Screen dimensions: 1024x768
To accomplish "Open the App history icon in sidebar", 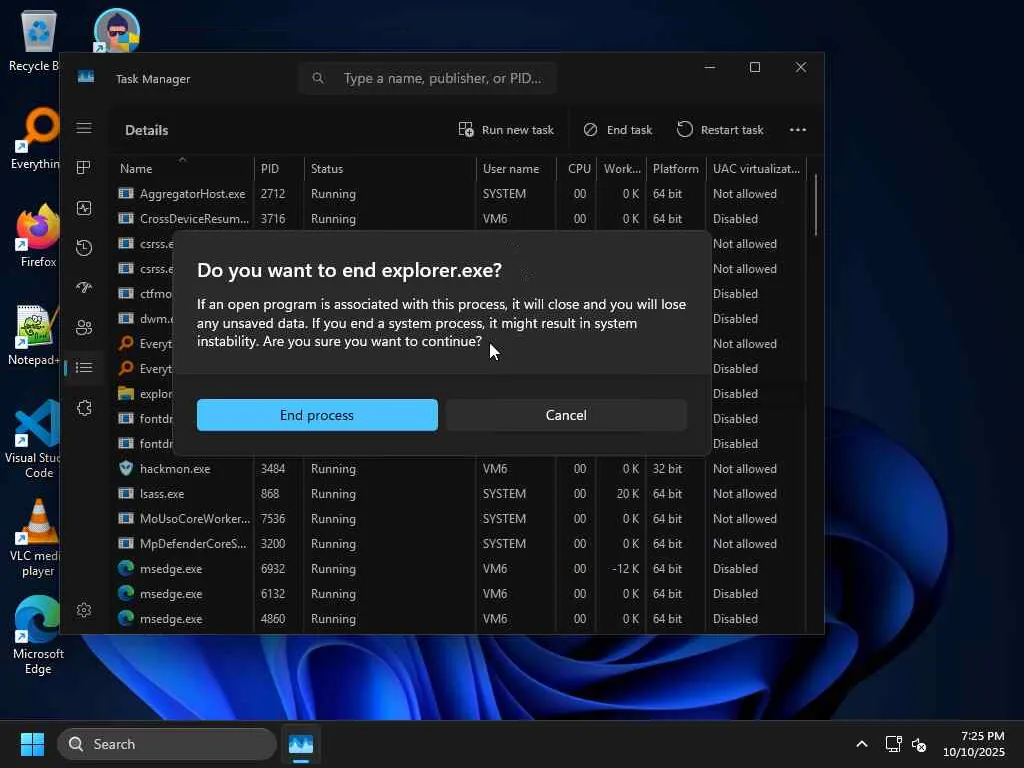I will [84, 248].
